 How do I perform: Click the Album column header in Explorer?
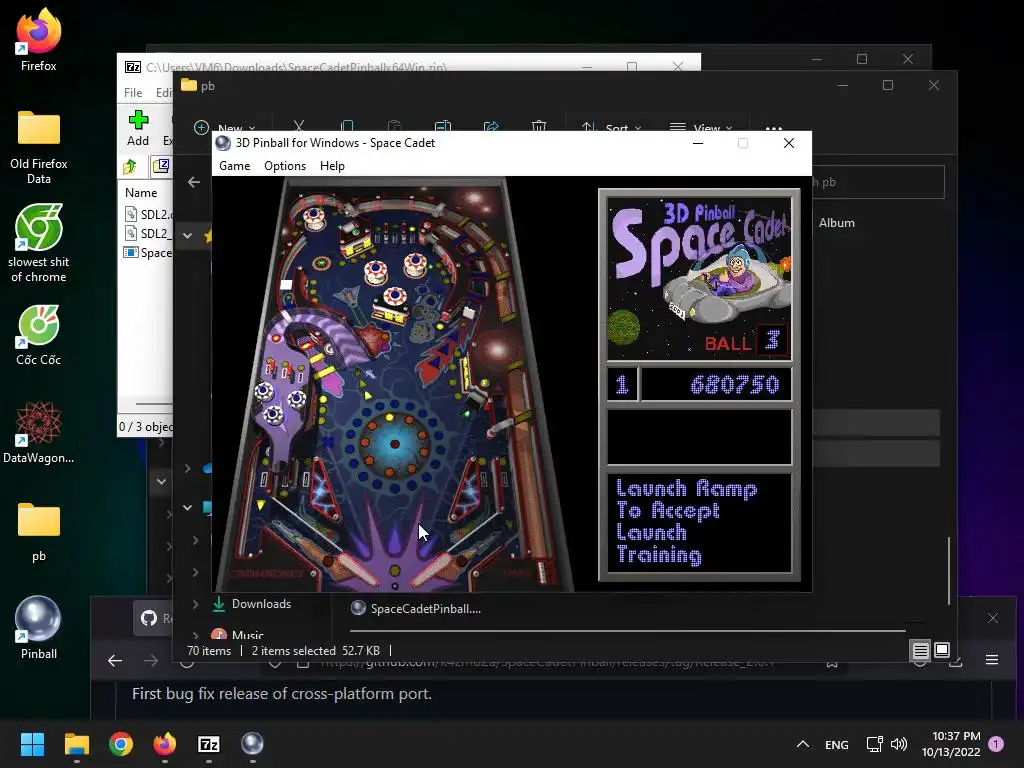[837, 223]
